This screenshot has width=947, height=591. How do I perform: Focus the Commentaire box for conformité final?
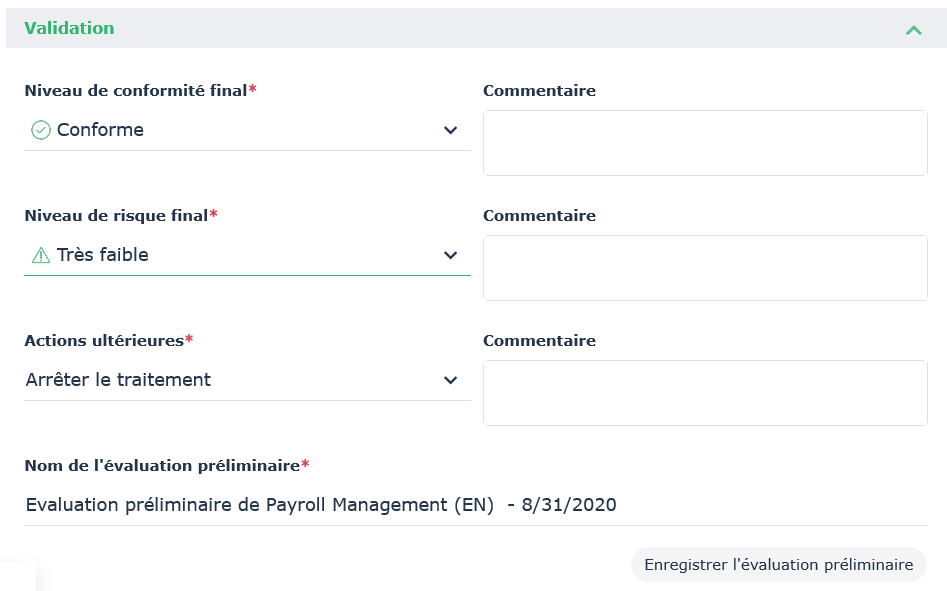tap(705, 143)
